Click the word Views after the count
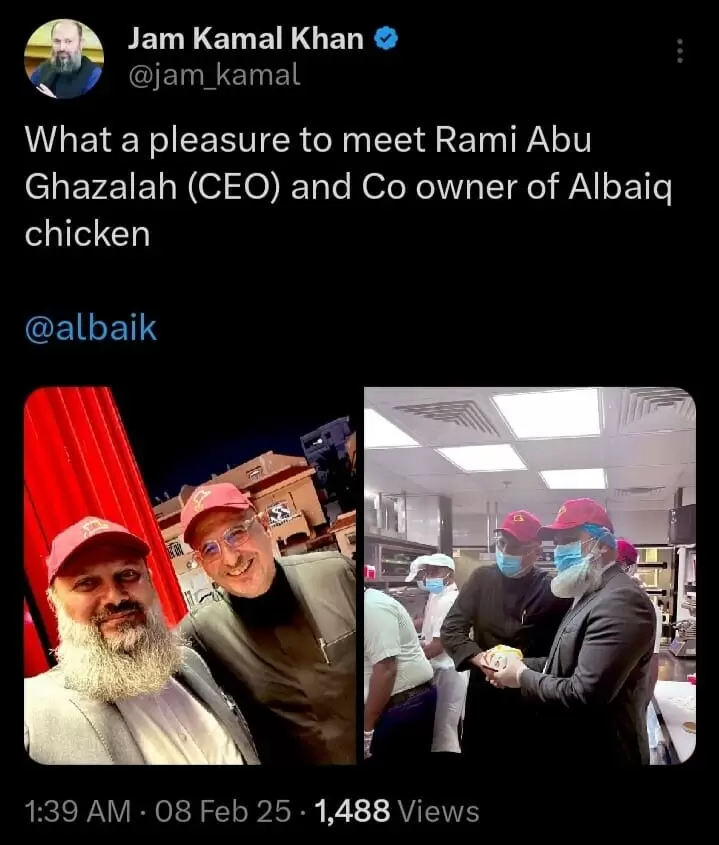 438,811
